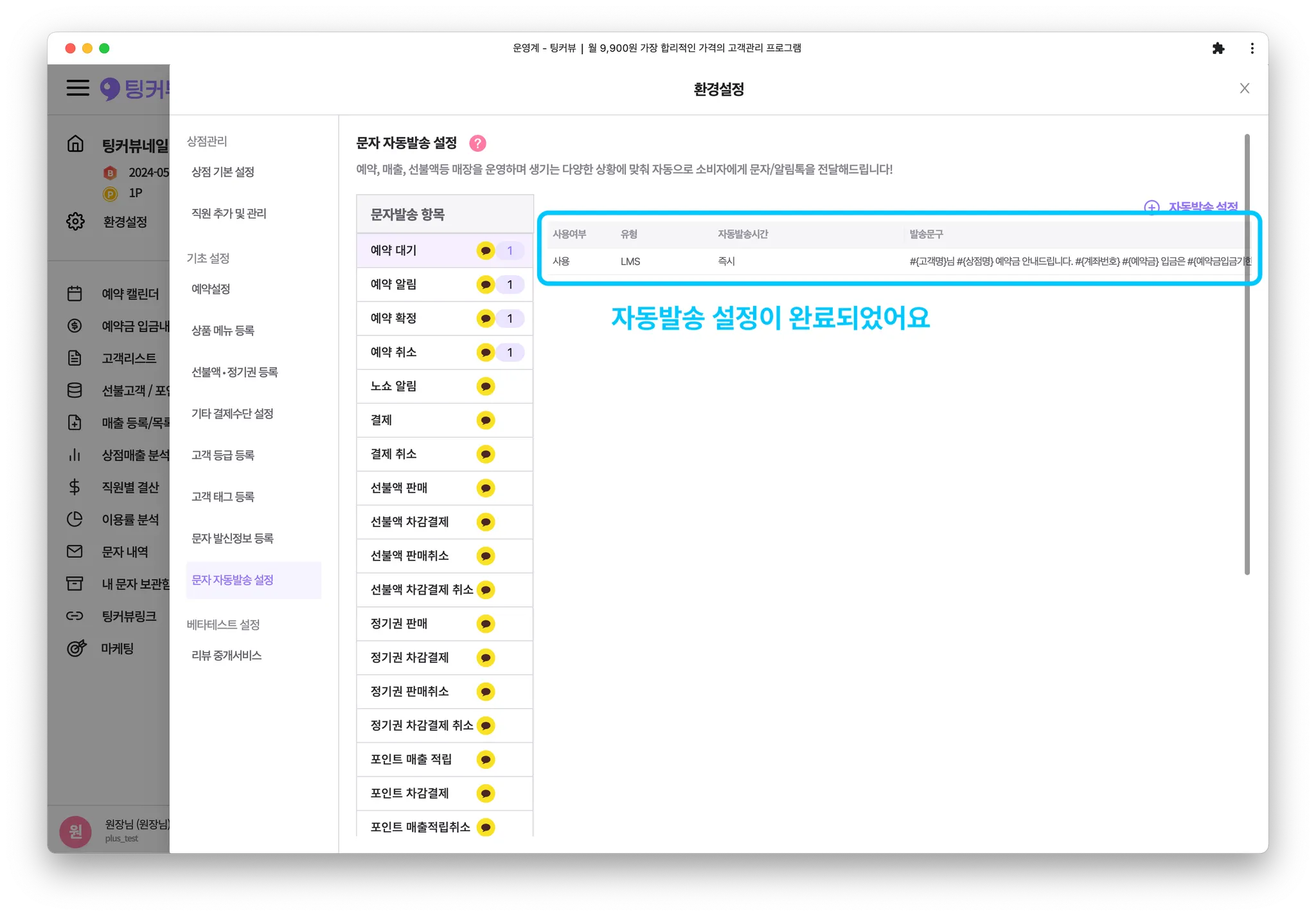This screenshot has width=1316, height=916.
Task: Open the hamburger menu icon
Action: click(78, 88)
